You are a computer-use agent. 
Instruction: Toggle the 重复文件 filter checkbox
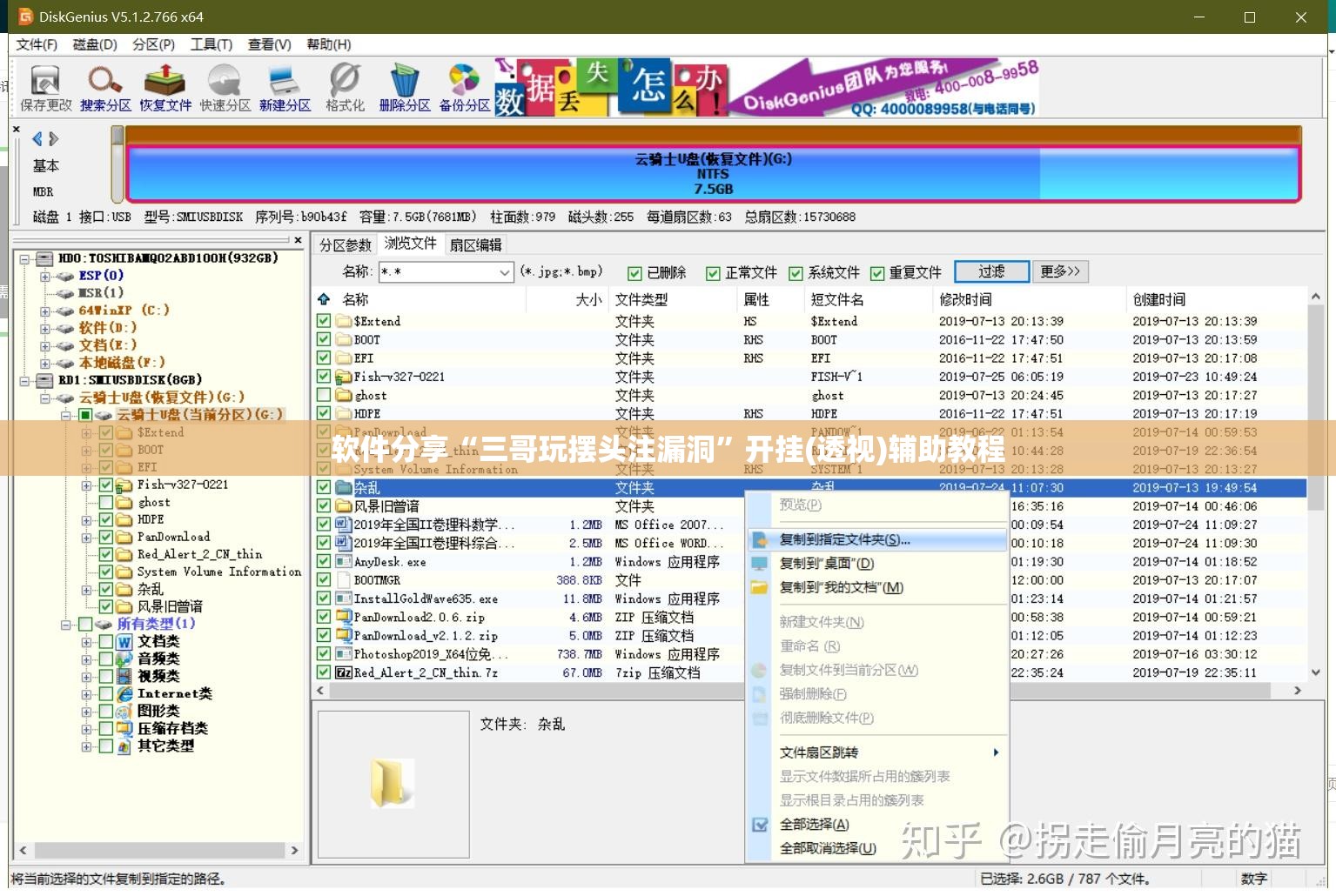[x=877, y=273]
